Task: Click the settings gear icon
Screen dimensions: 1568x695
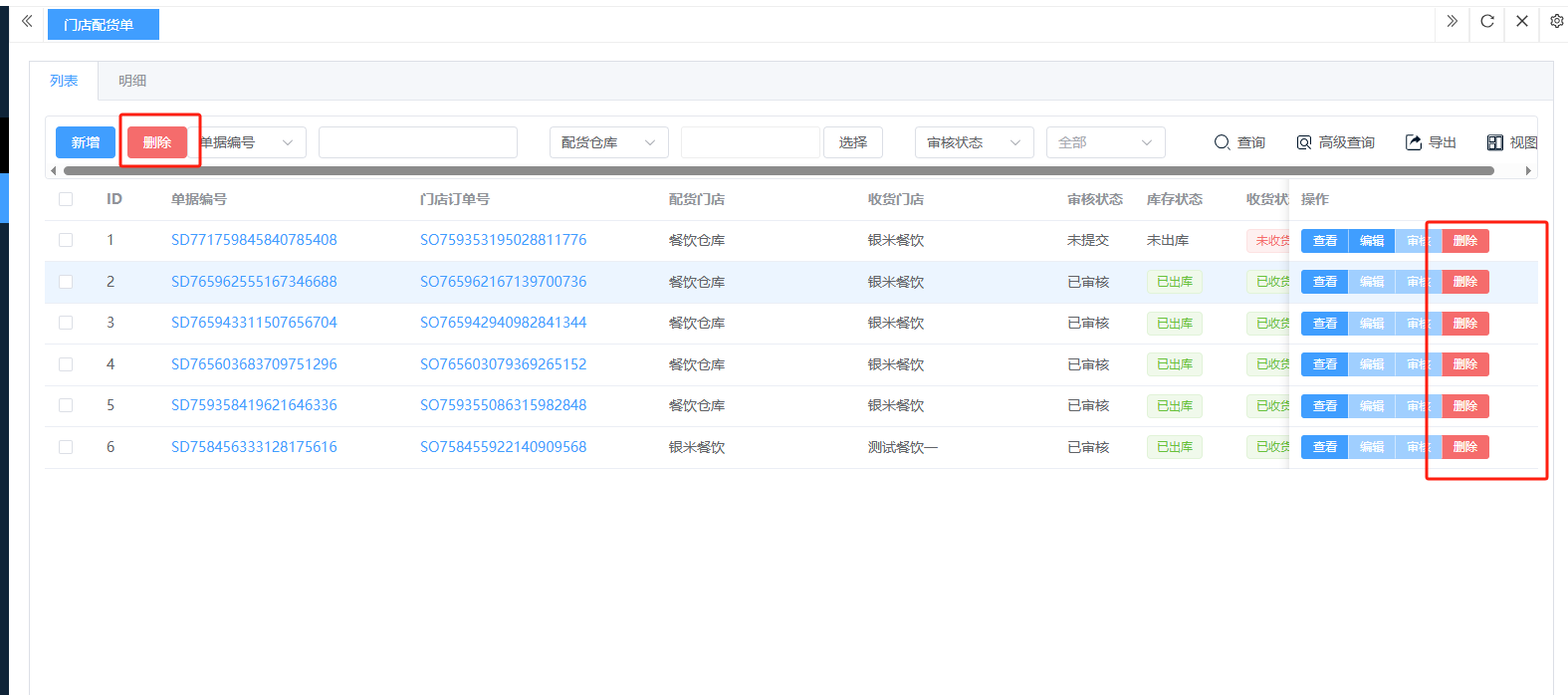Action: coord(1556,21)
